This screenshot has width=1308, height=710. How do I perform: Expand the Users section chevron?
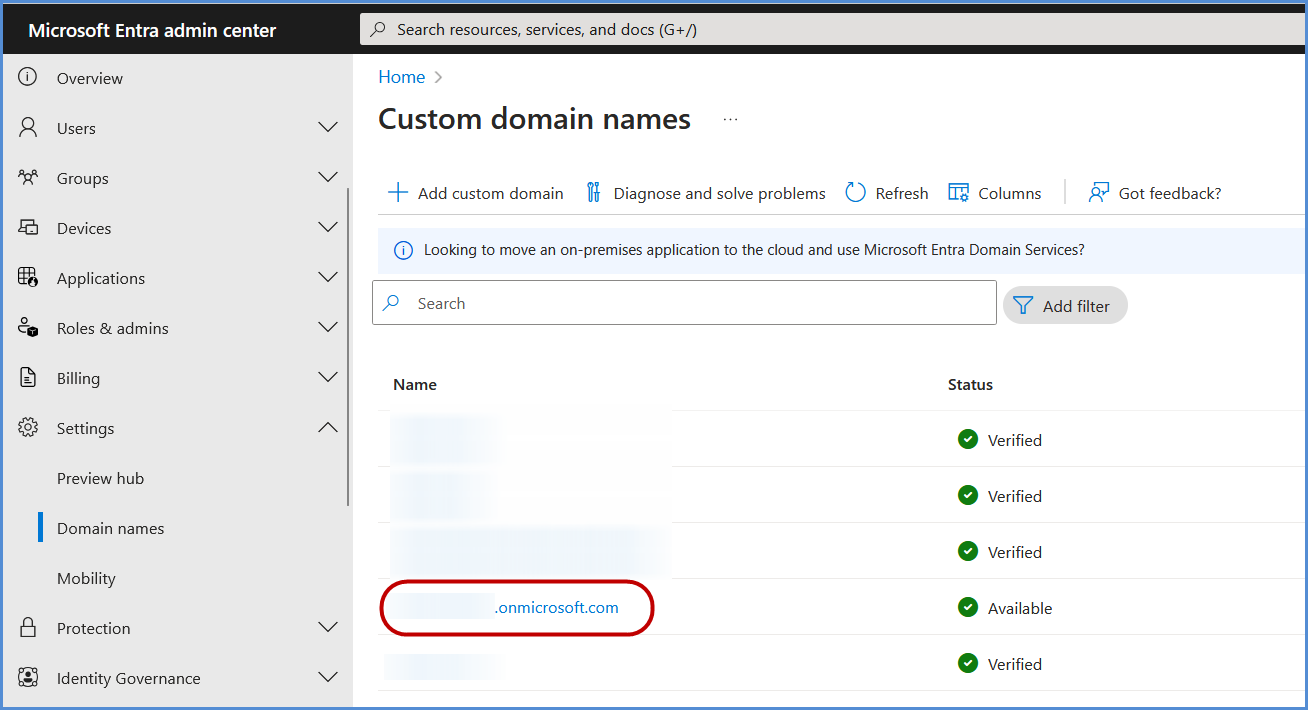click(327, 128)
